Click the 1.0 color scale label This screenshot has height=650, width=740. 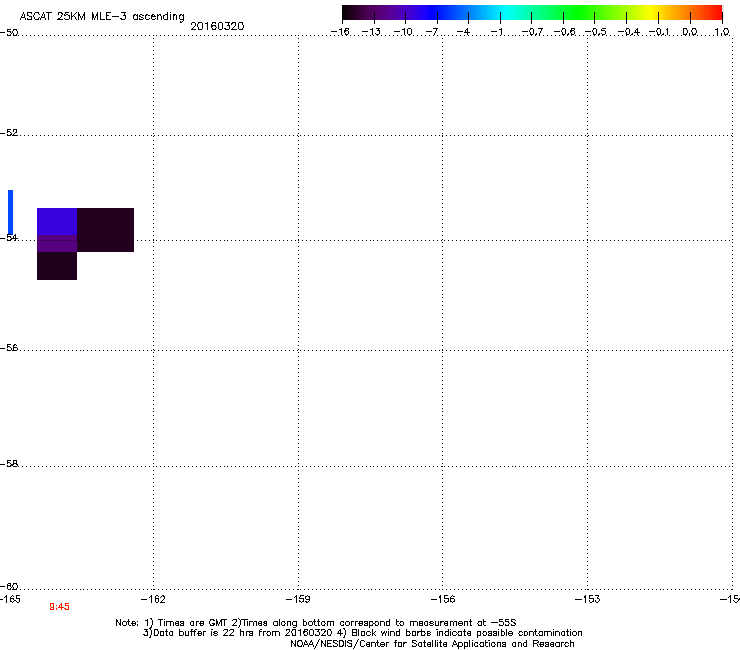722,32
